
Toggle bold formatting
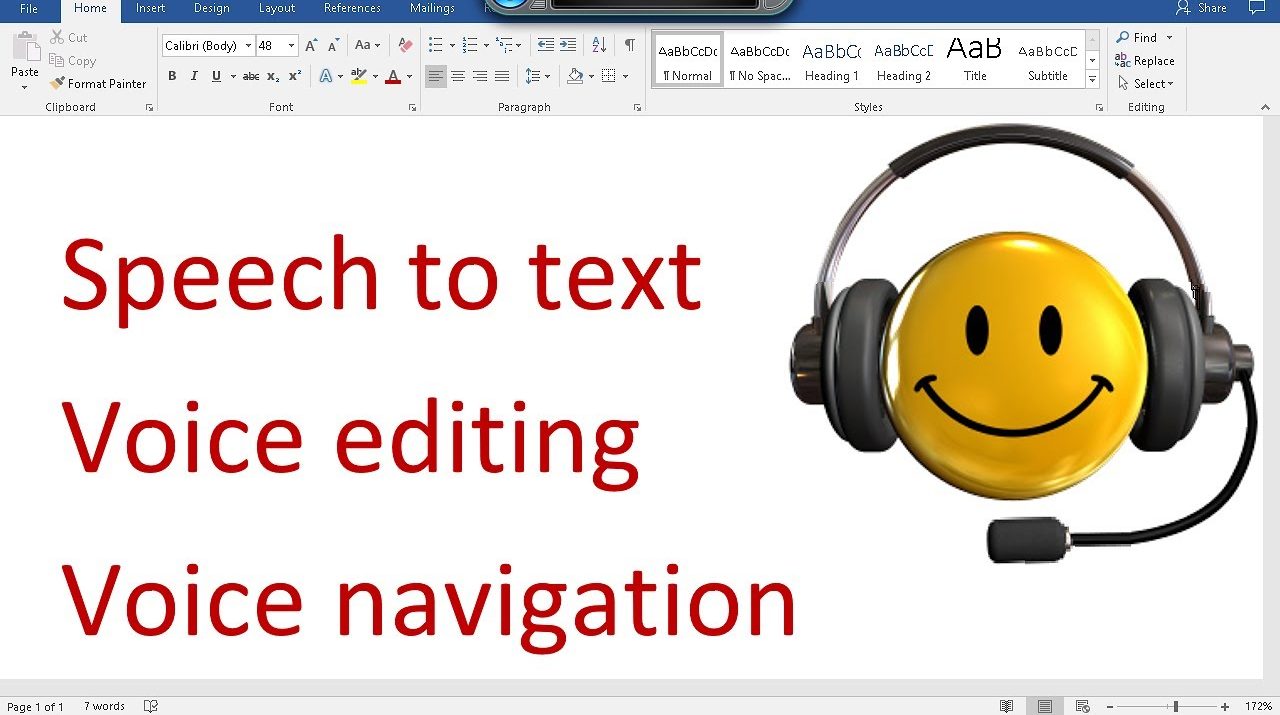172,76
